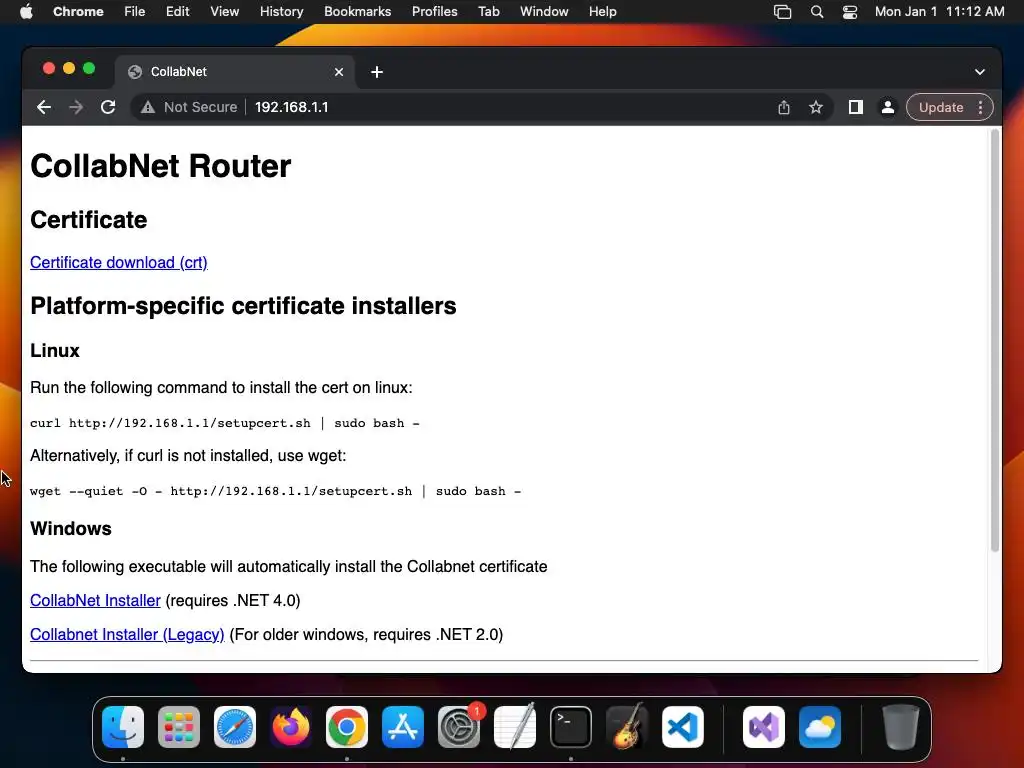The width and height of the screenshot is (1024, 768).
Task: Open Chrome's three-dot menu
Action: click(x=980, y=107)
